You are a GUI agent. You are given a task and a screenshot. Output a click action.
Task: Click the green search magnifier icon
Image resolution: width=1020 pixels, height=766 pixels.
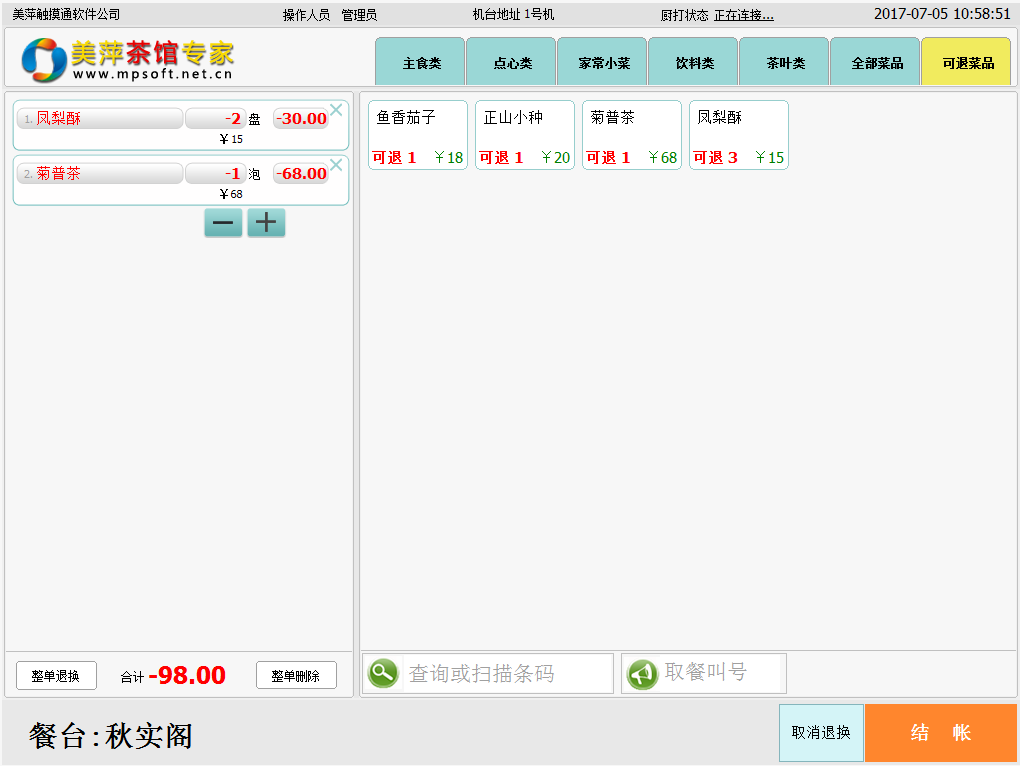(383, 674)
